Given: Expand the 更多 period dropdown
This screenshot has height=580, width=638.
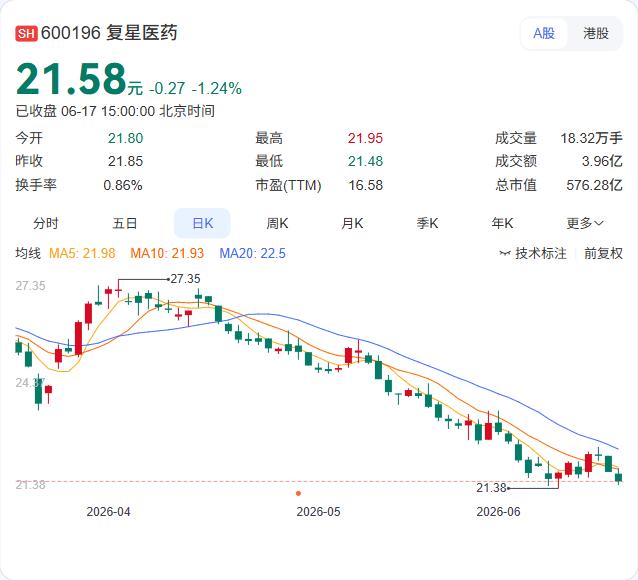Looking at the screenshot, I should click(585, 223).
